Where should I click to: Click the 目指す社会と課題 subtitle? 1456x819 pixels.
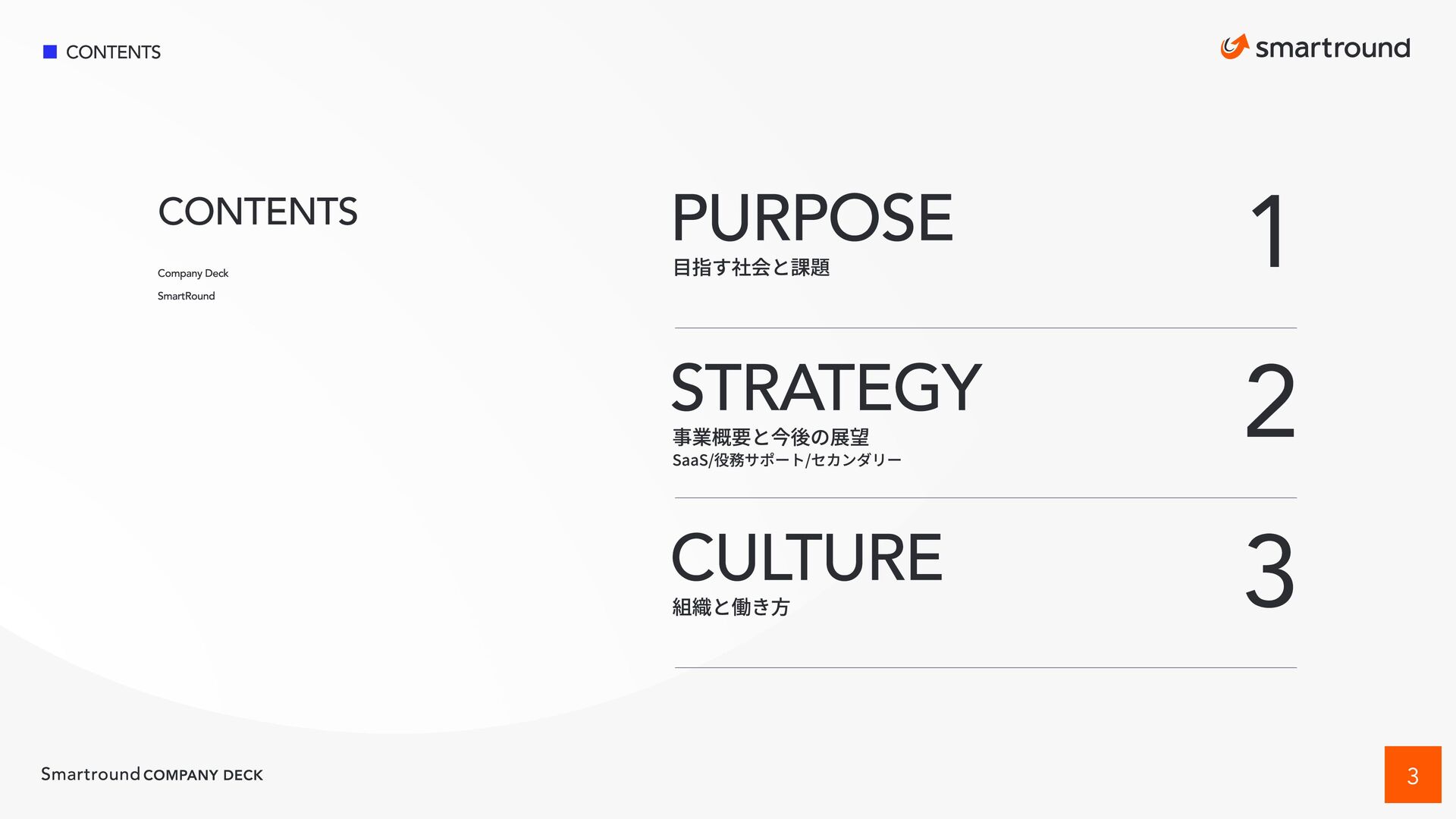[751, 267]
